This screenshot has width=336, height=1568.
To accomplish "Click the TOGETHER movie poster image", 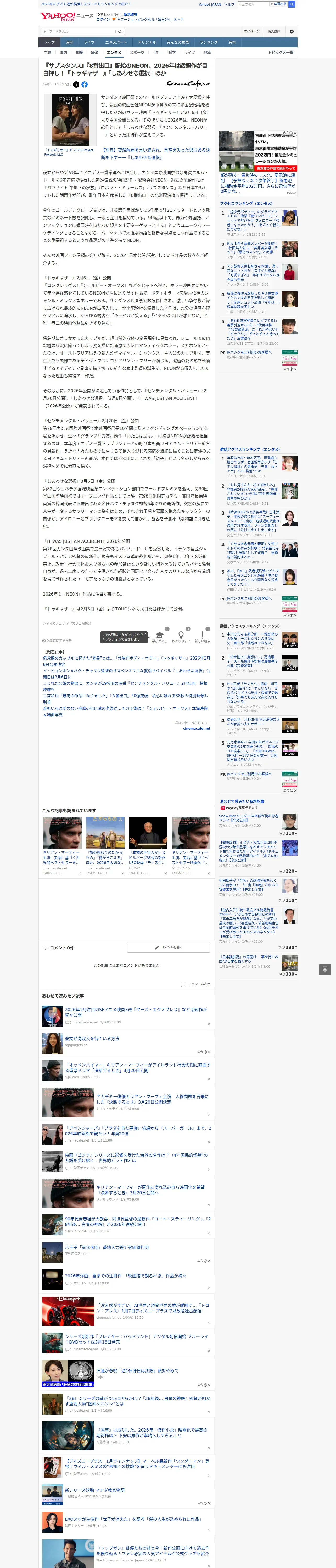I will pos(70,120).
